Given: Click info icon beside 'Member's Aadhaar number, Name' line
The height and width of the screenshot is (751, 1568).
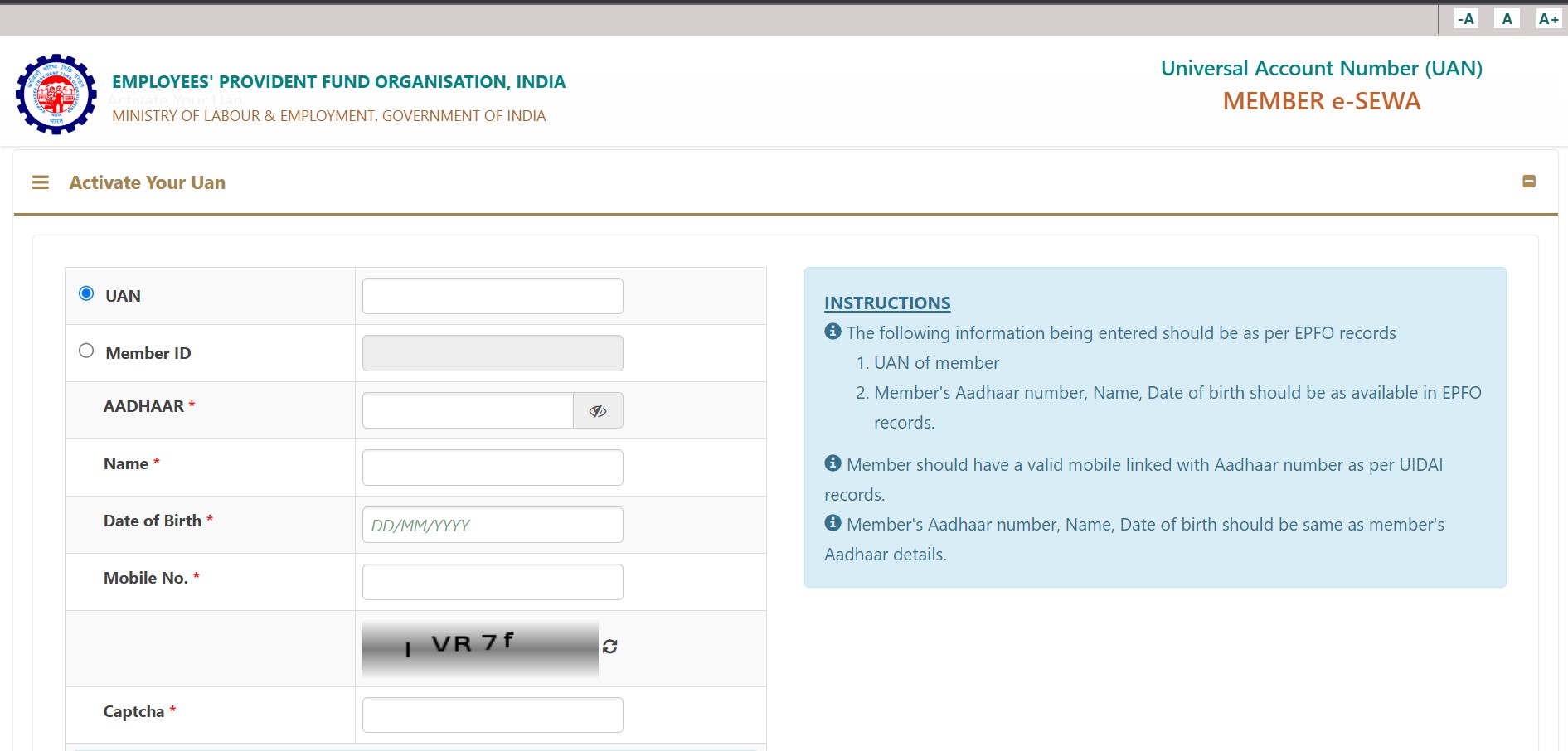Looking at the screenshot, I should 833,523.
